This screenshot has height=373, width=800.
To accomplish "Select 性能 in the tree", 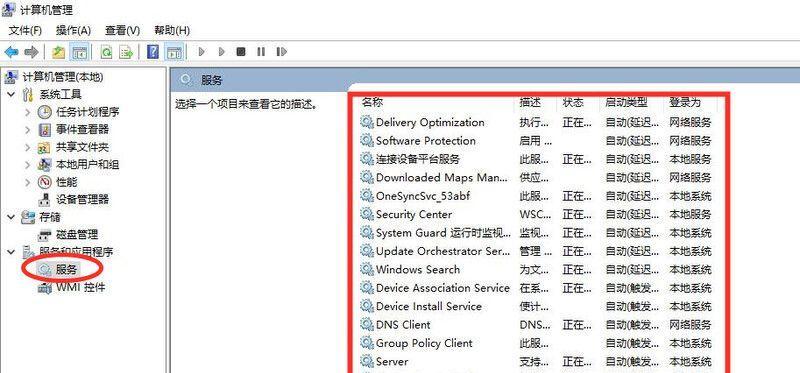I will [67, 182].
